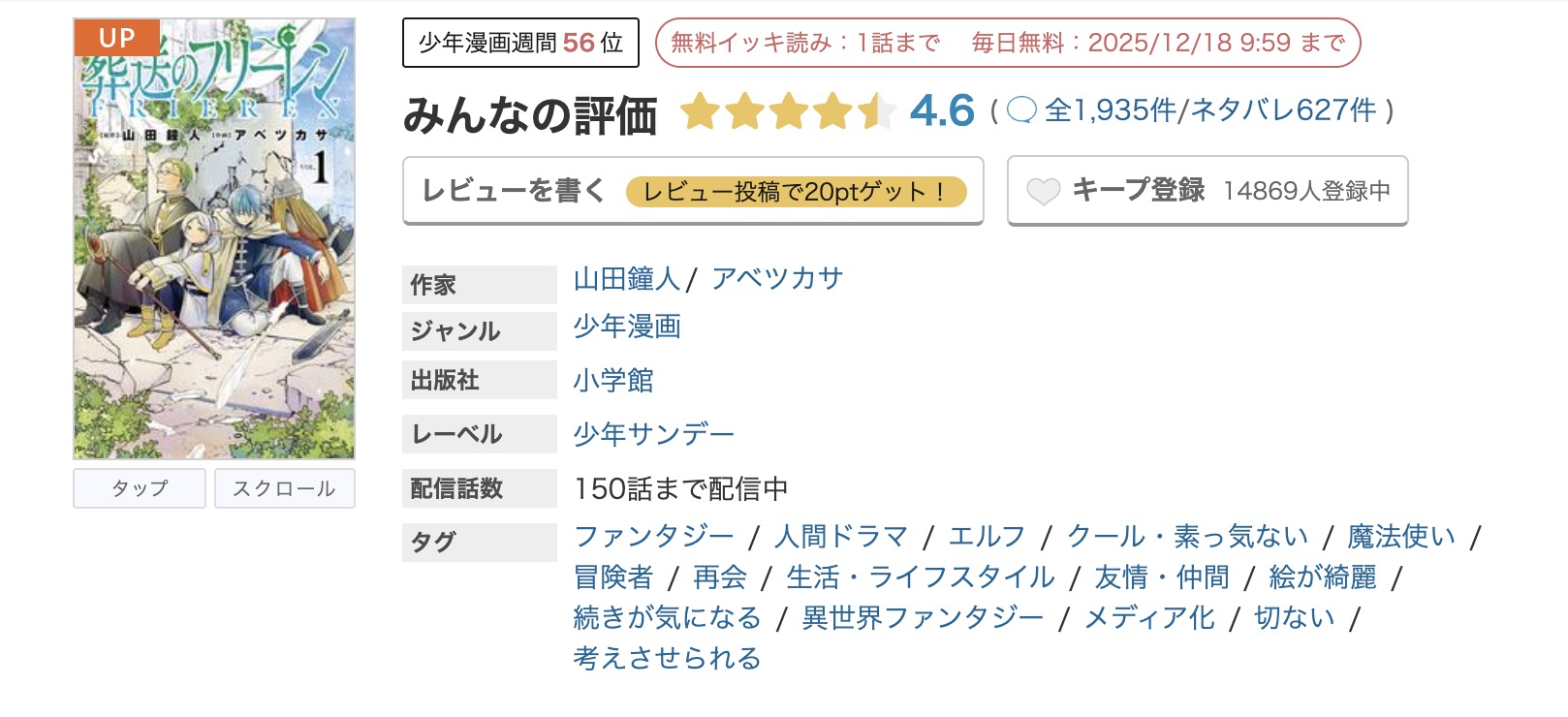Viewport: 1568px width, 717px height.
Task: Click the star rating next to みんなの評価
Action: (787, 113)
